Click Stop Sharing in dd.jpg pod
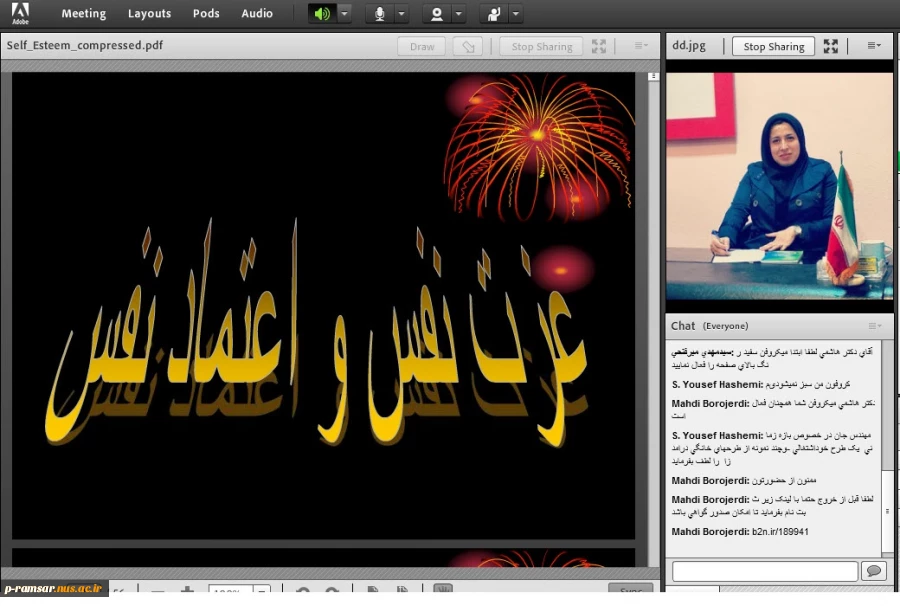This screenshot has width=900, height=606. coord(774,46)
